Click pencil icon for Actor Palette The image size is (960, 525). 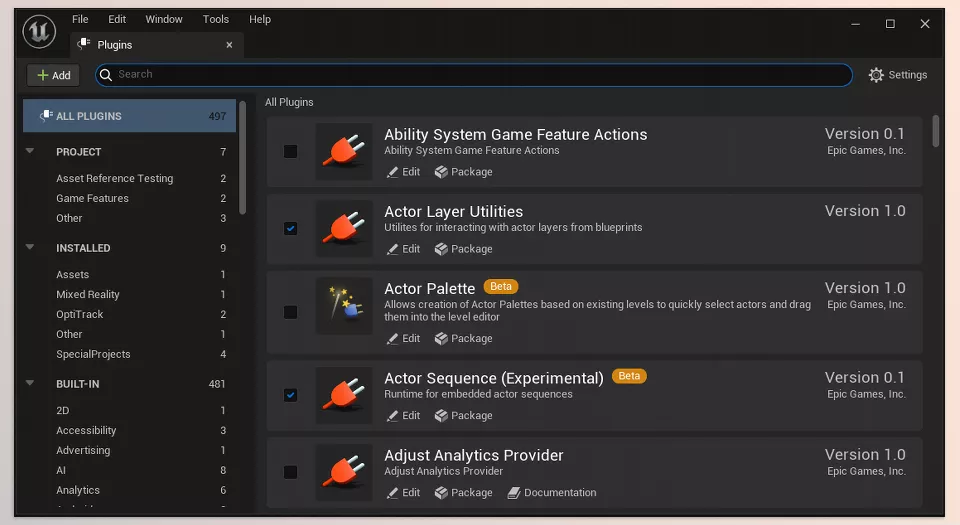[x=392, y=338]
